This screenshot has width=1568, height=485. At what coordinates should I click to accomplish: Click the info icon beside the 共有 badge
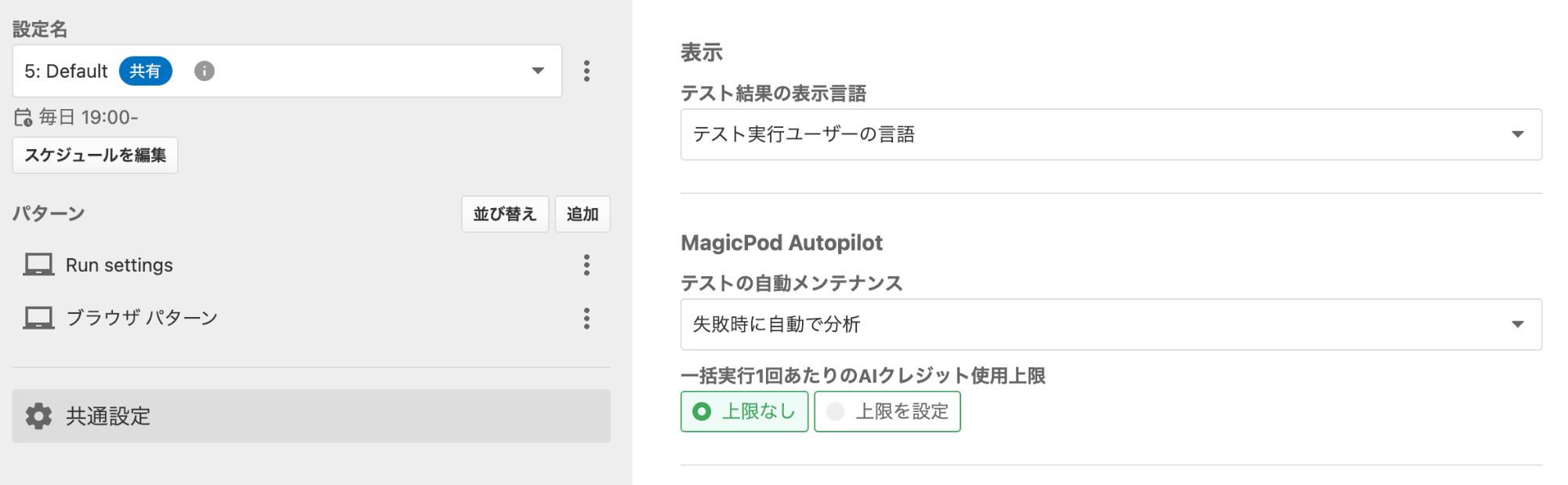pos(204,71)
